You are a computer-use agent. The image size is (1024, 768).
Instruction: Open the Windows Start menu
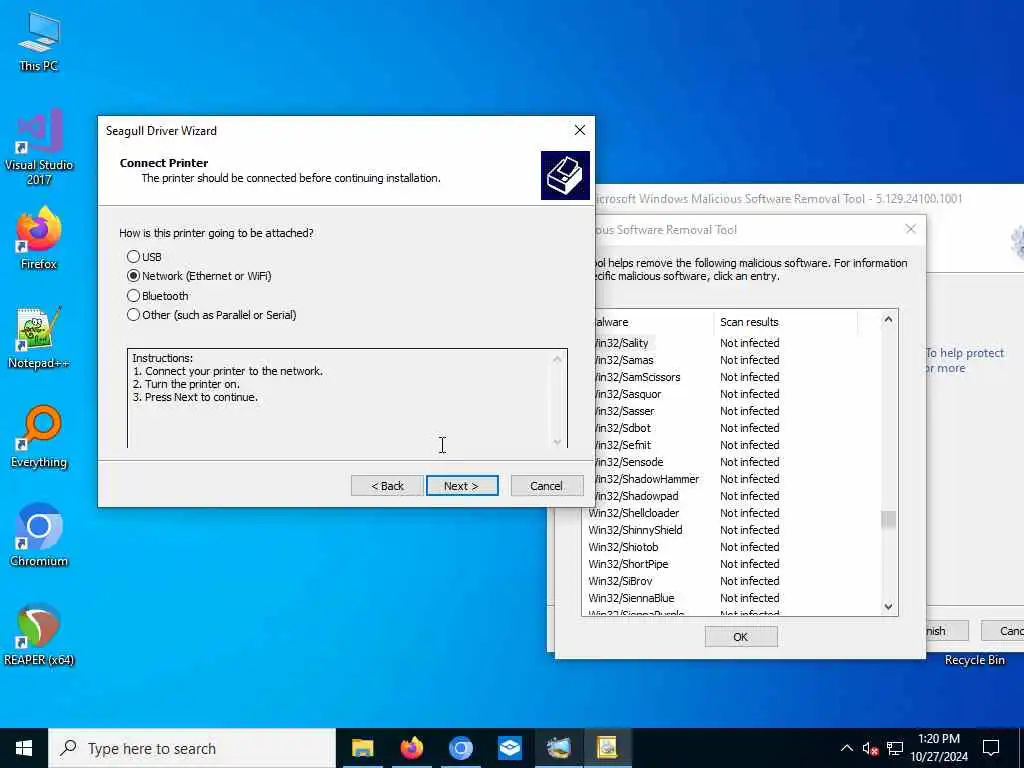tap(24, 748)
